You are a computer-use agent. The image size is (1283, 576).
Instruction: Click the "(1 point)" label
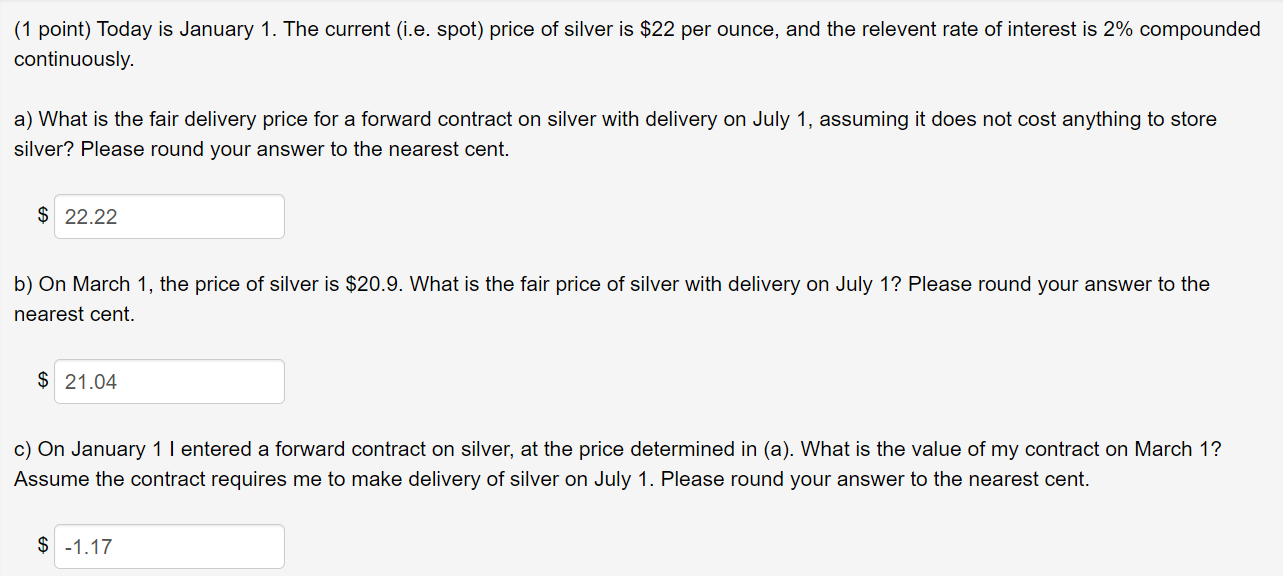click(54, 29)
